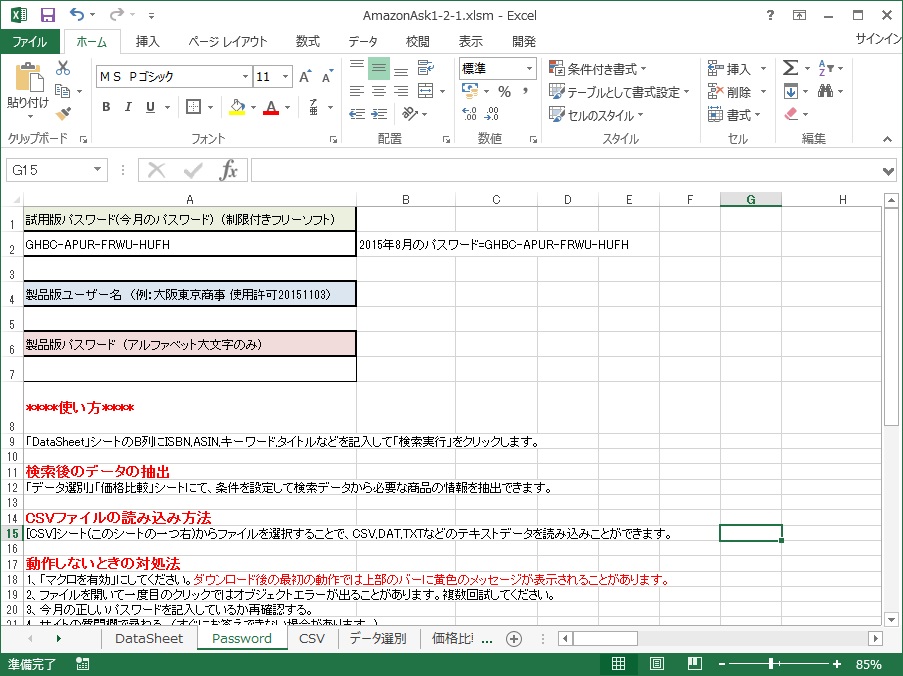Click the Undo arrow icon
The height and width of the screenshot is (676, 903).
(77, 14)
